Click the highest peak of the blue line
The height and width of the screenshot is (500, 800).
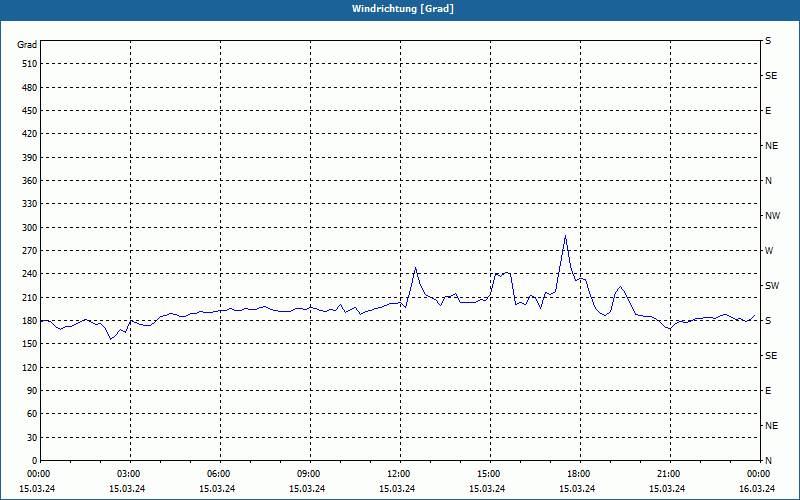[565, 237]
